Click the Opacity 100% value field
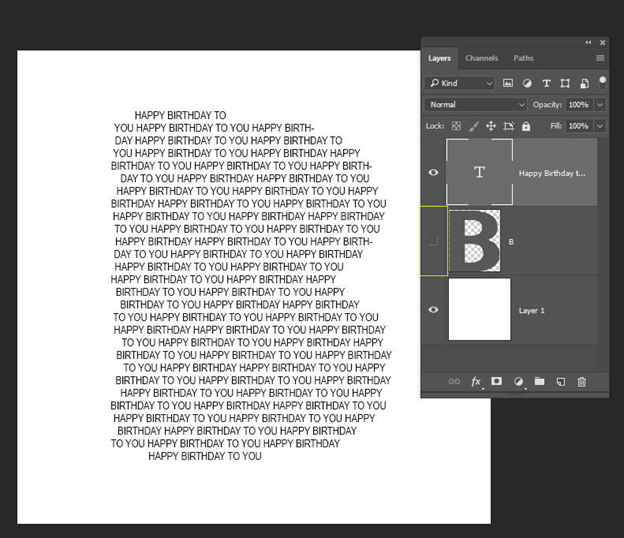This screenshot has width=624, height=538. tap(579, 105)
